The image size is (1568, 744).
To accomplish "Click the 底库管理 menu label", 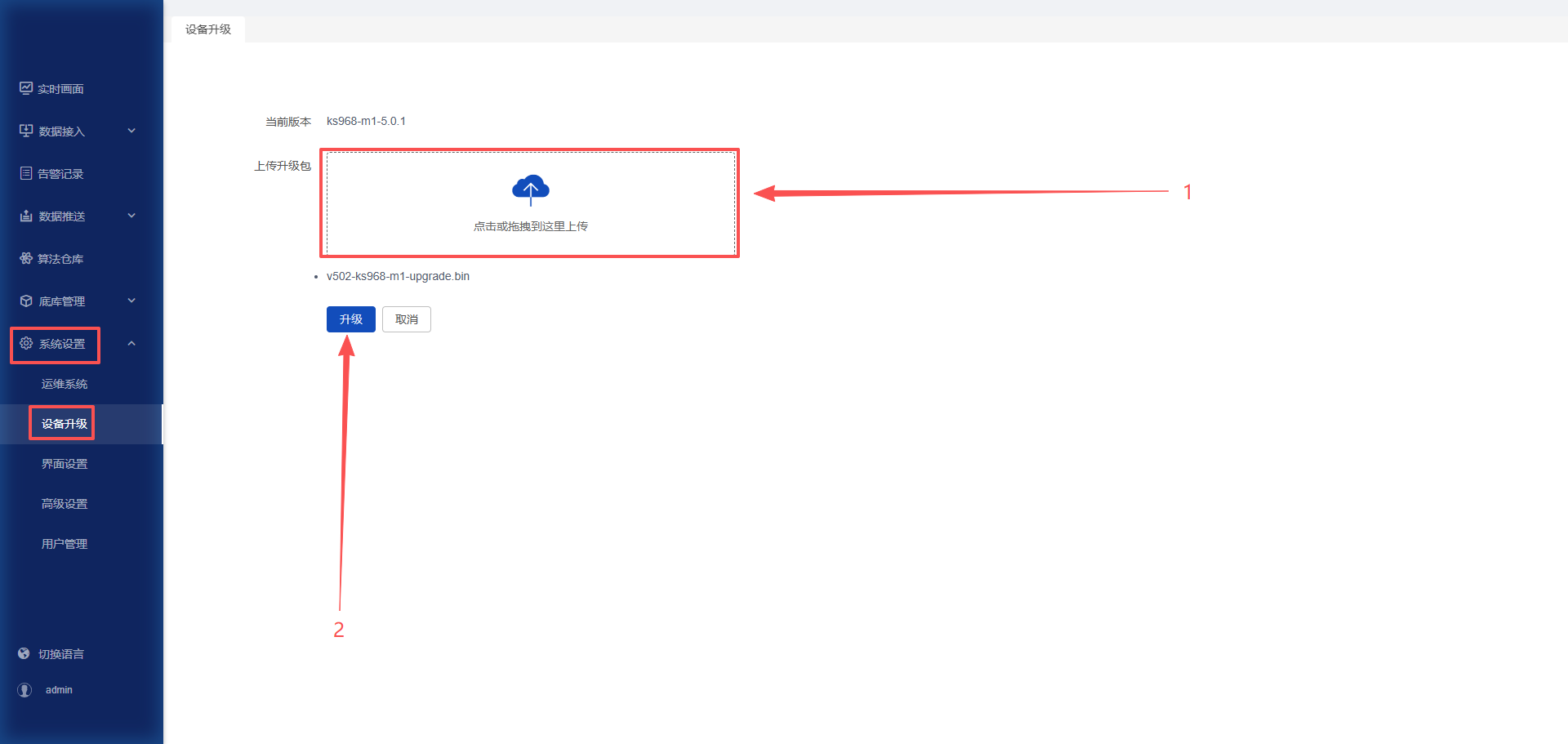I will (62, 301).
